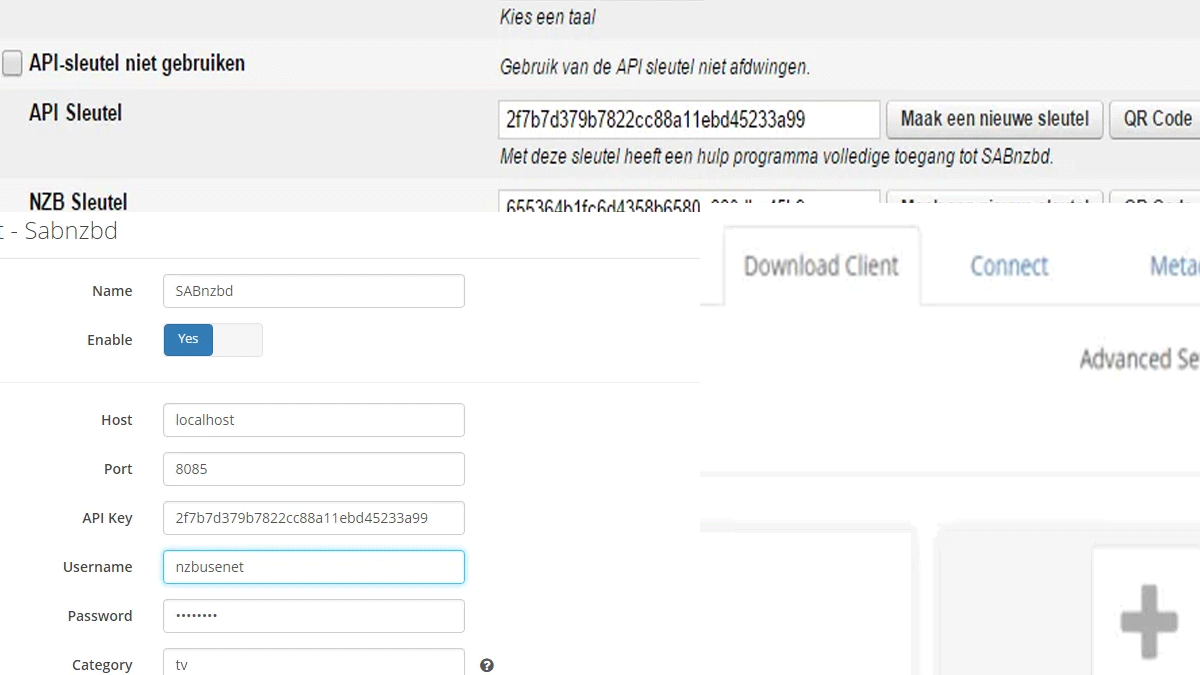Screen dimensions: 1200x675
Task: Toggle the Advanced Settings option
Action: coord(1138,359)
